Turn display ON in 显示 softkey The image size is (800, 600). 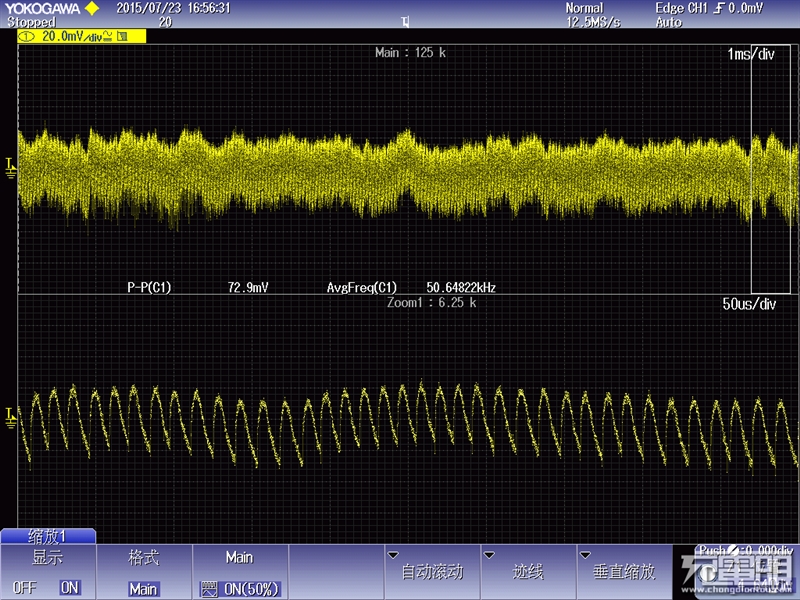pyautogui.click(x=69, y=588)
